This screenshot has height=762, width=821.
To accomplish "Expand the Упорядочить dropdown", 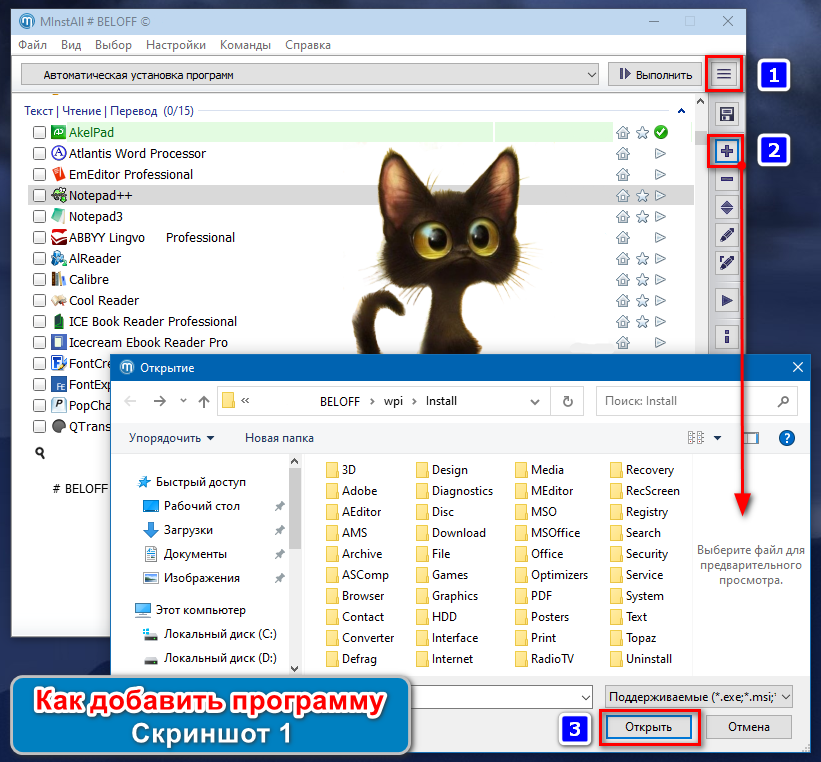I will pos(172,438).
